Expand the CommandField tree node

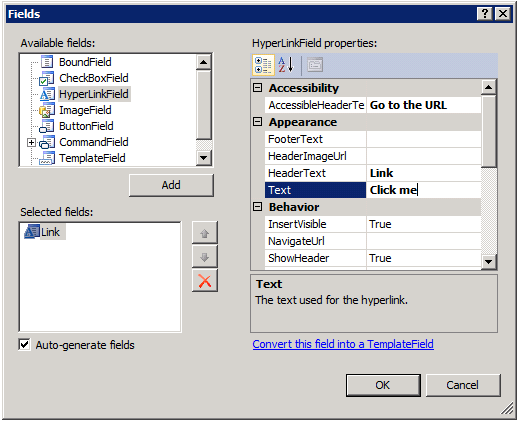pos(31,143)
